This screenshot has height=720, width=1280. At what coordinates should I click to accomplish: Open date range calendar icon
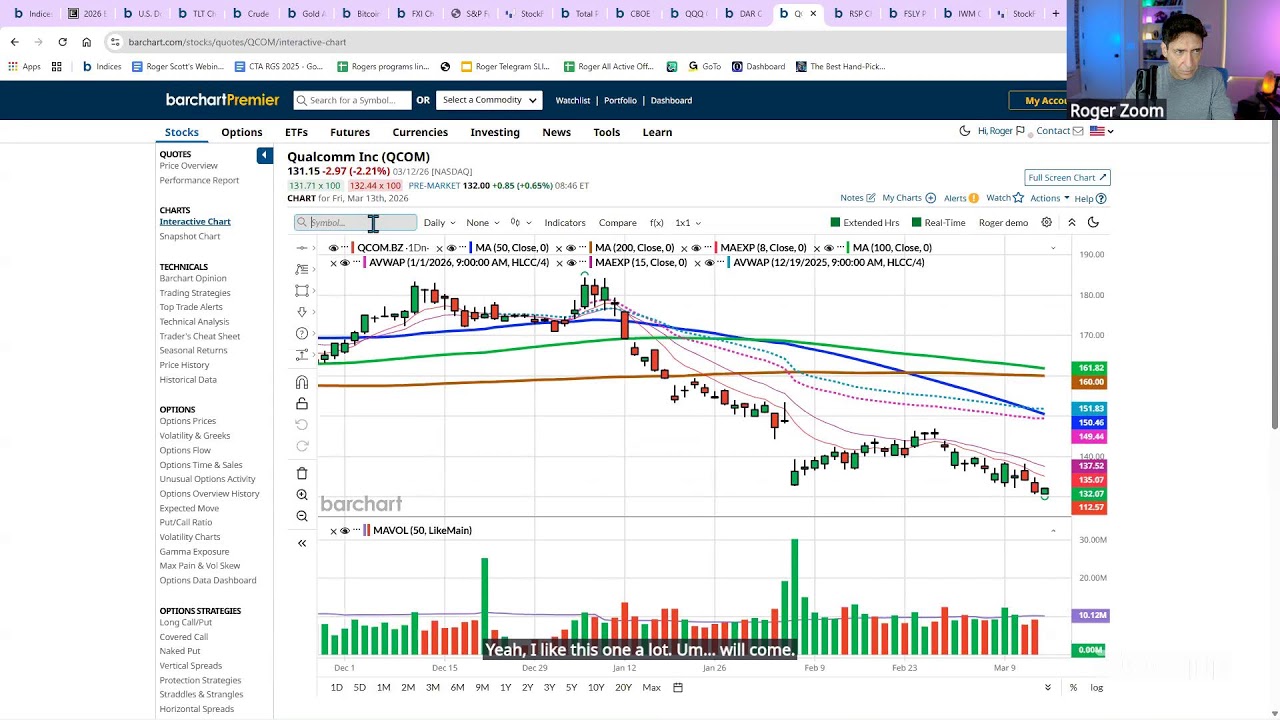pos(678,687)
